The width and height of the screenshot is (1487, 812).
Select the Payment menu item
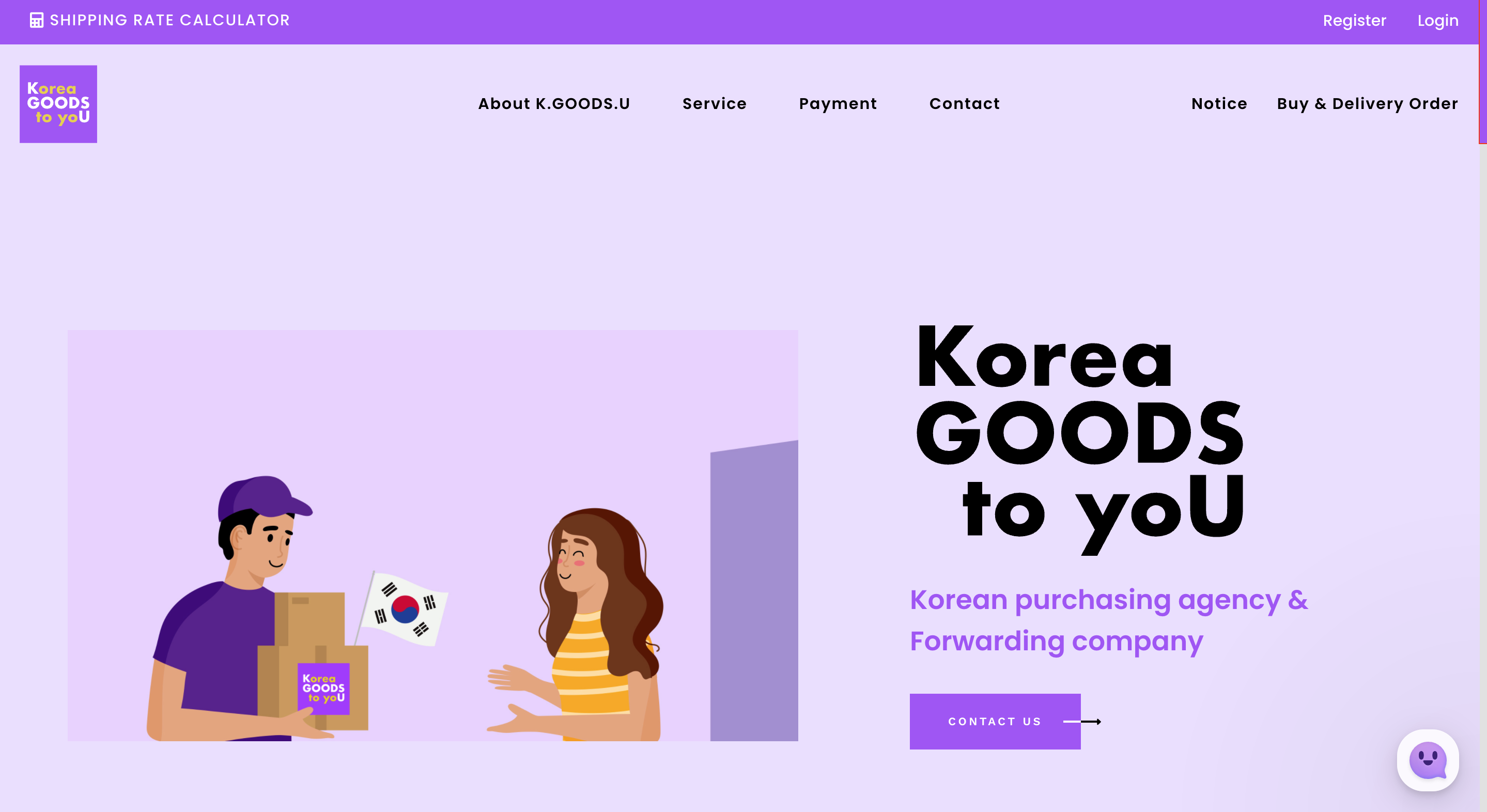coord(838,104)
